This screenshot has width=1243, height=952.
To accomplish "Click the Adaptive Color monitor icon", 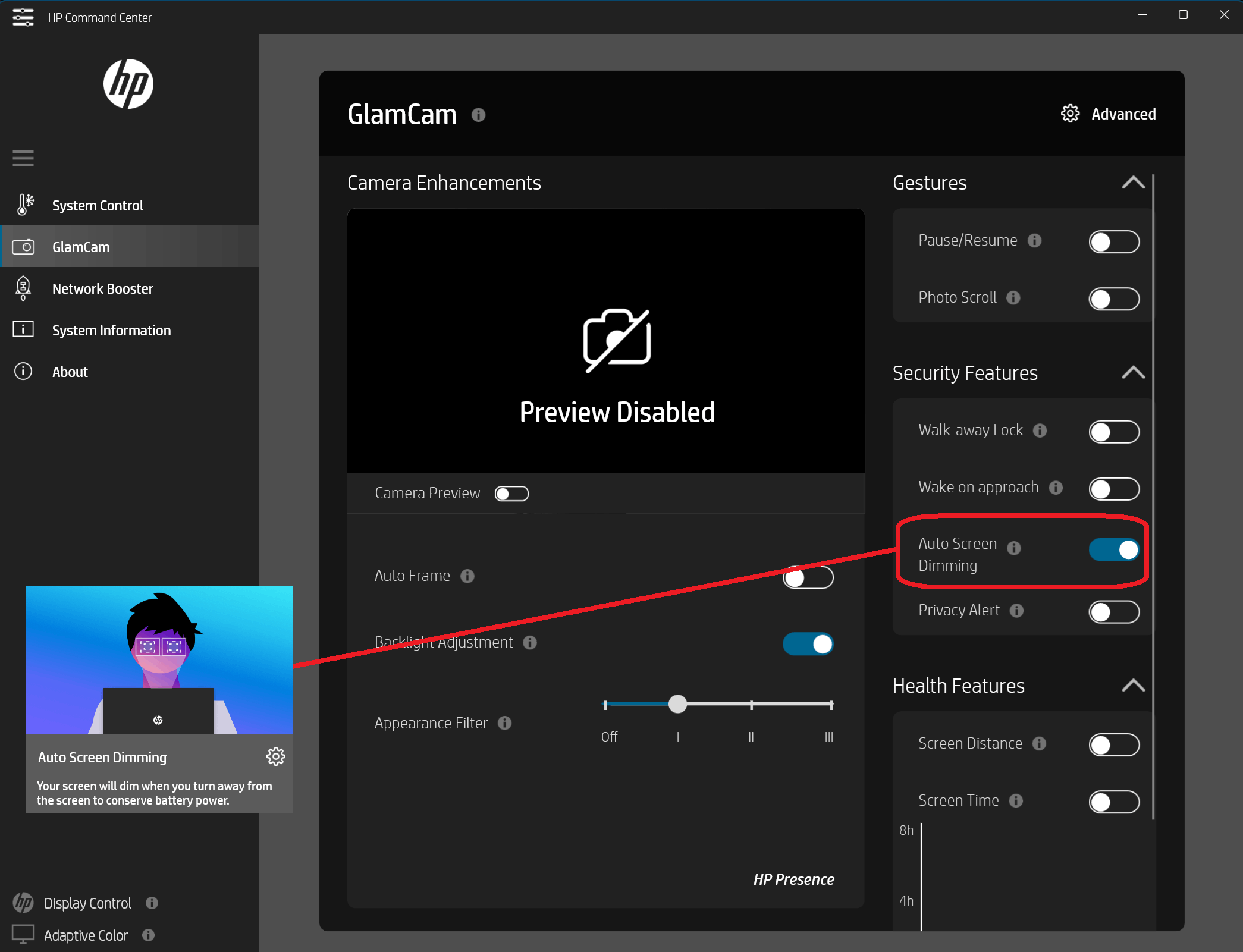I will [x=23, y=934].
